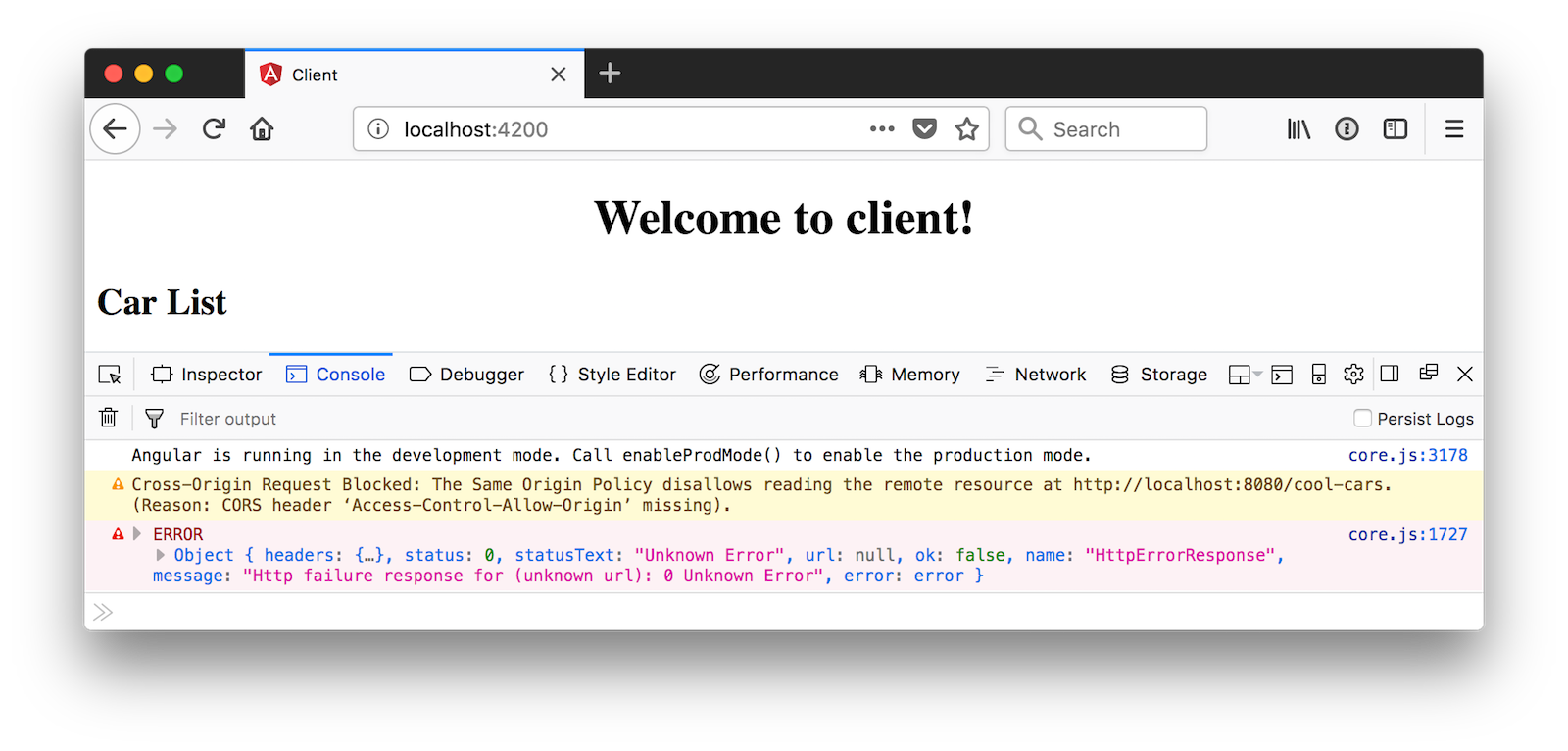The height and width of the screenshot is (751, 1568).
Task: Expand the HttpErrorResponse Object details
Action: pyautogui.click(x=161, y=555)
